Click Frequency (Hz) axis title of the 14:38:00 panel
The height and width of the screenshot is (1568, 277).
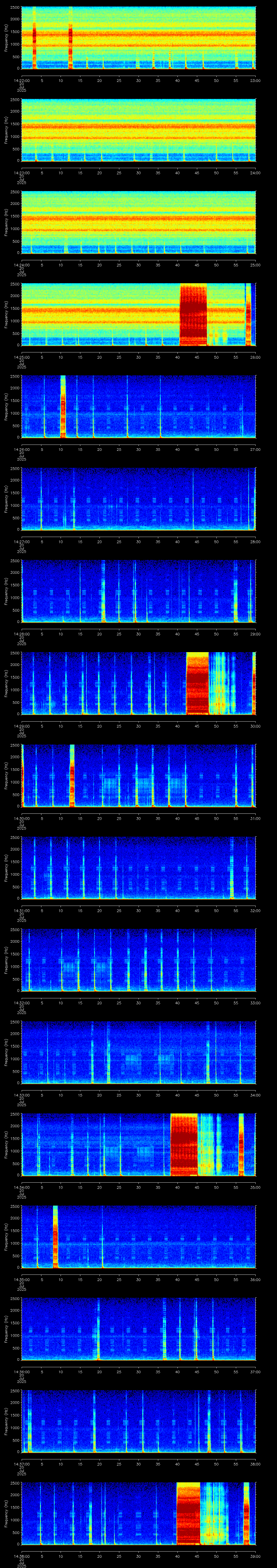[6, 1514]
